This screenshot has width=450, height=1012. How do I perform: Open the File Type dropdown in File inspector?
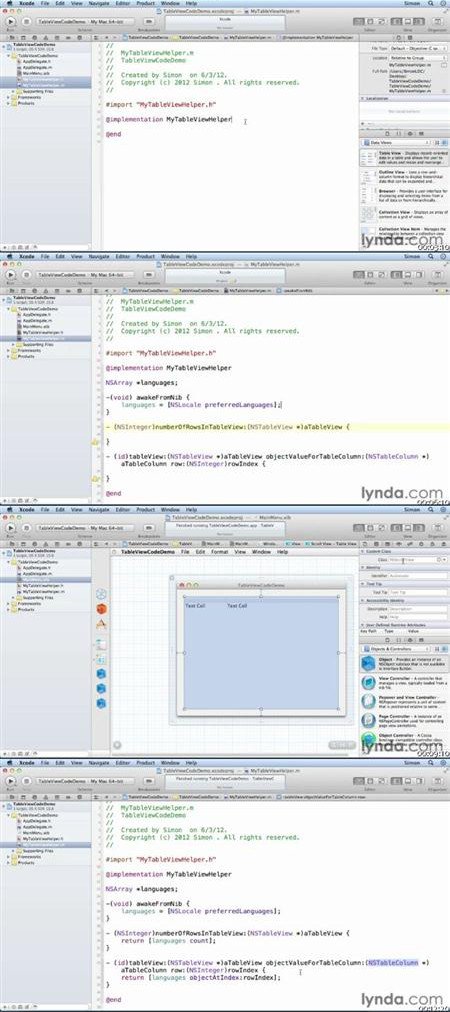[418, 48]
